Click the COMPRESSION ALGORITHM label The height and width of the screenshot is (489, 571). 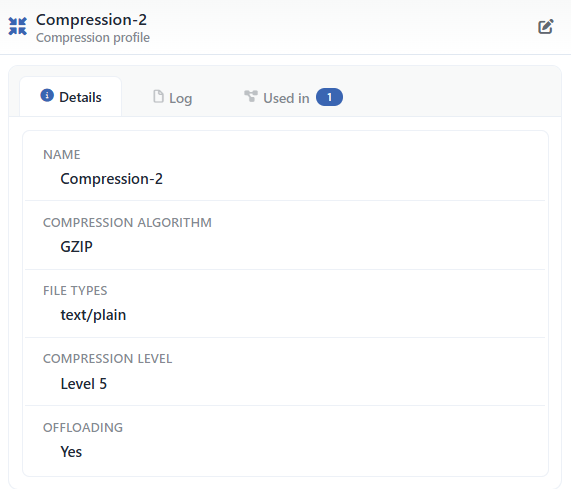pos(127,222)
